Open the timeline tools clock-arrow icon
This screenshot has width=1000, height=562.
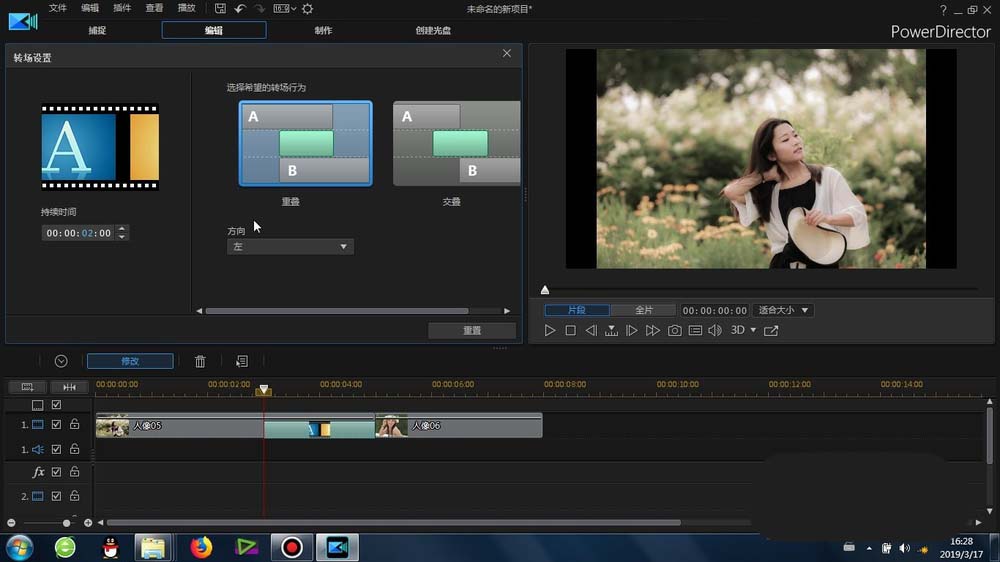tap(61, 361)
